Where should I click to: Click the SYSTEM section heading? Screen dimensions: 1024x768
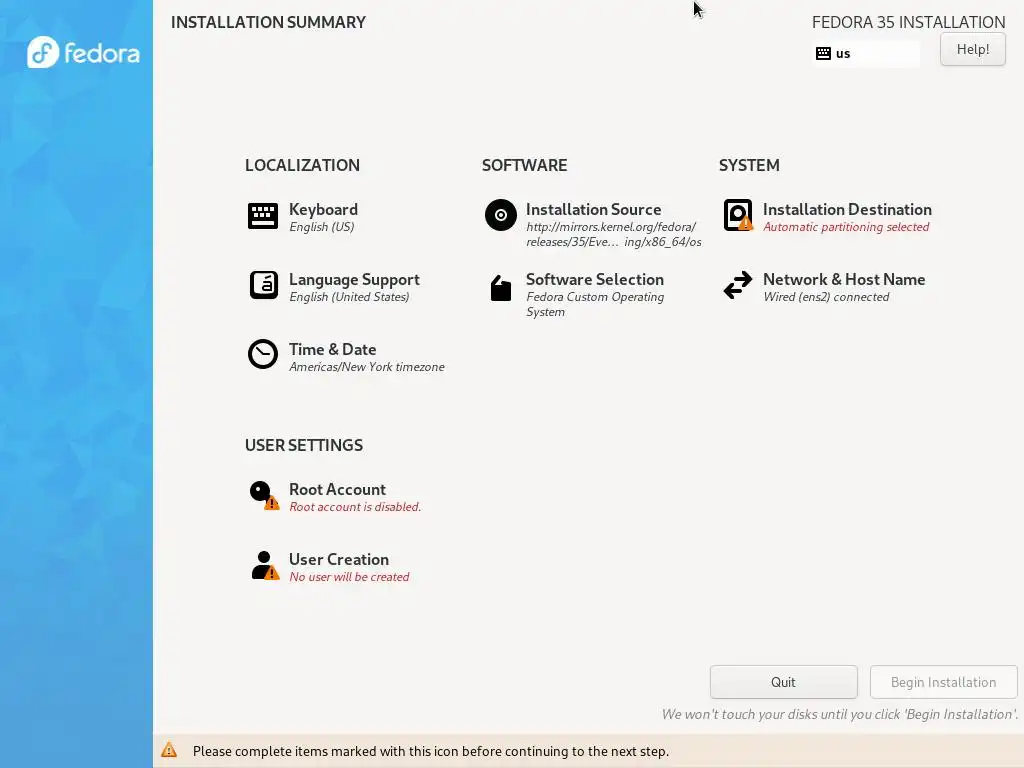(x=749, y=165)
